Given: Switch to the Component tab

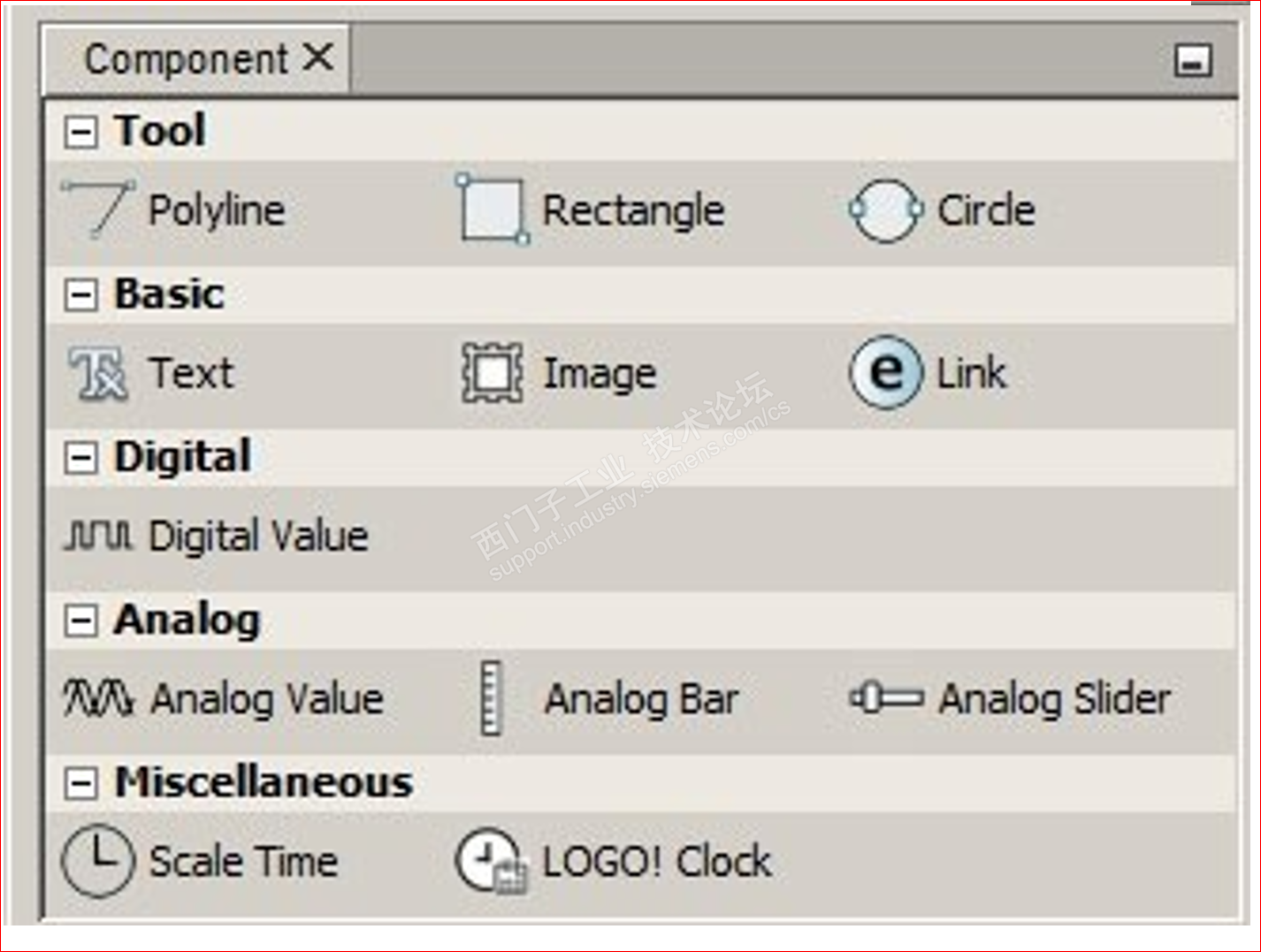Looking at the screenshot, I should 186,60.
